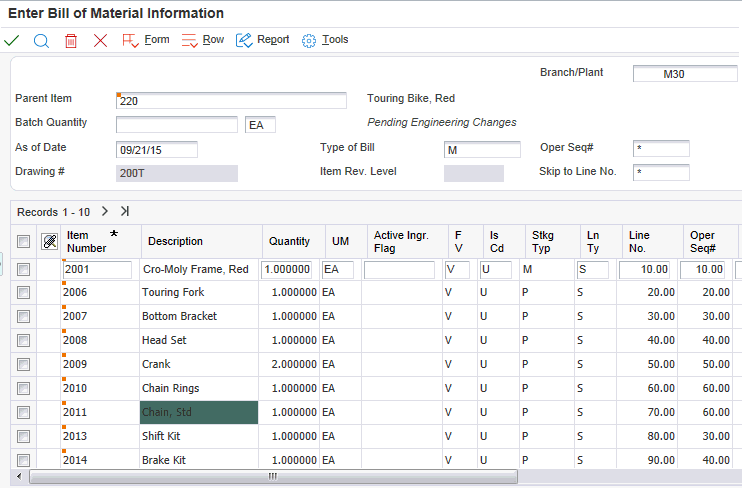This screenshot has width=742, height=488.
Task: Click the Form menu icon
Action: pyautogui.click(x=130, y=41)
